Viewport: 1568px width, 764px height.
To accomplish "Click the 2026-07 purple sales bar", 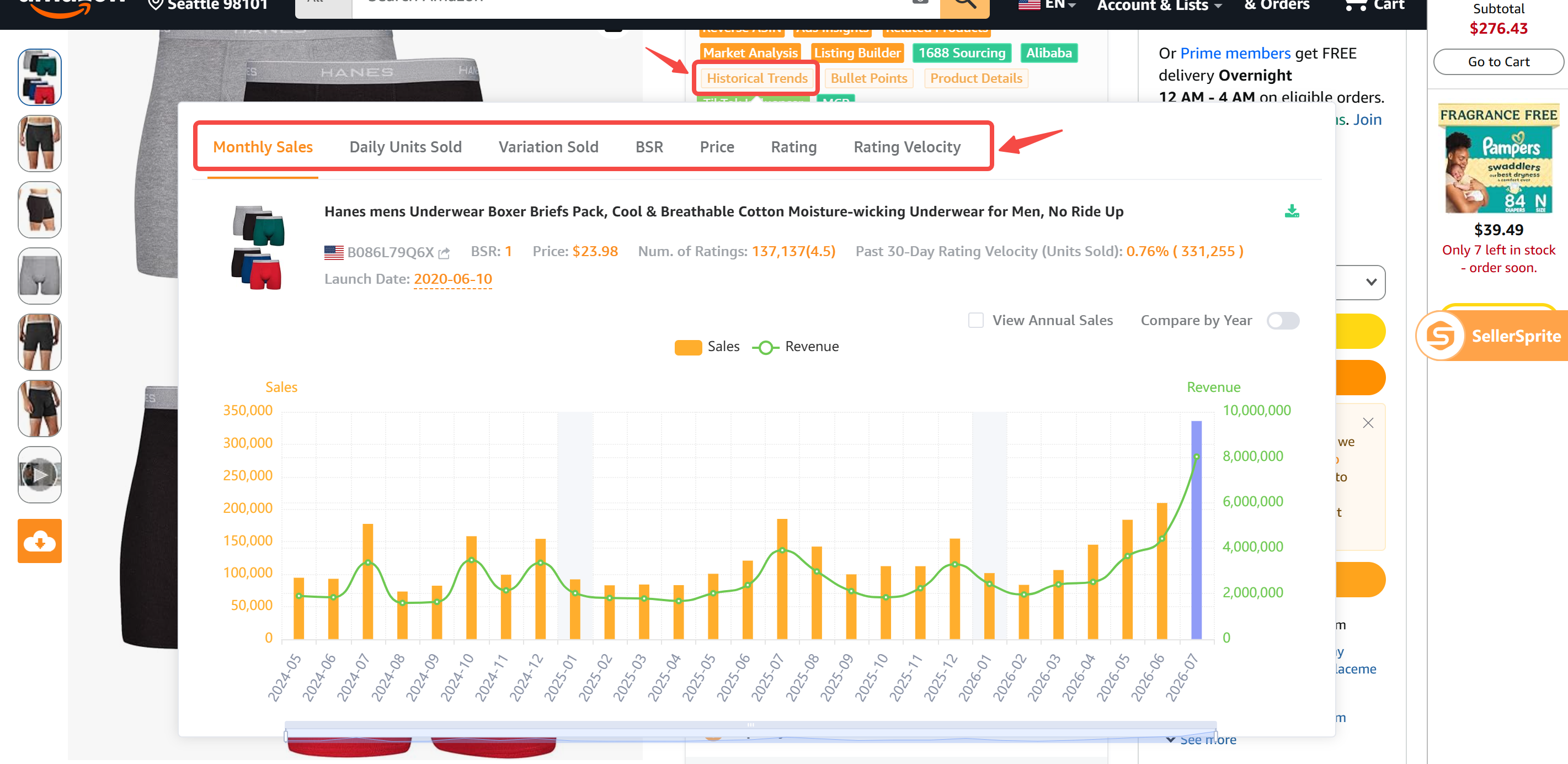I will pos(1196,529).
